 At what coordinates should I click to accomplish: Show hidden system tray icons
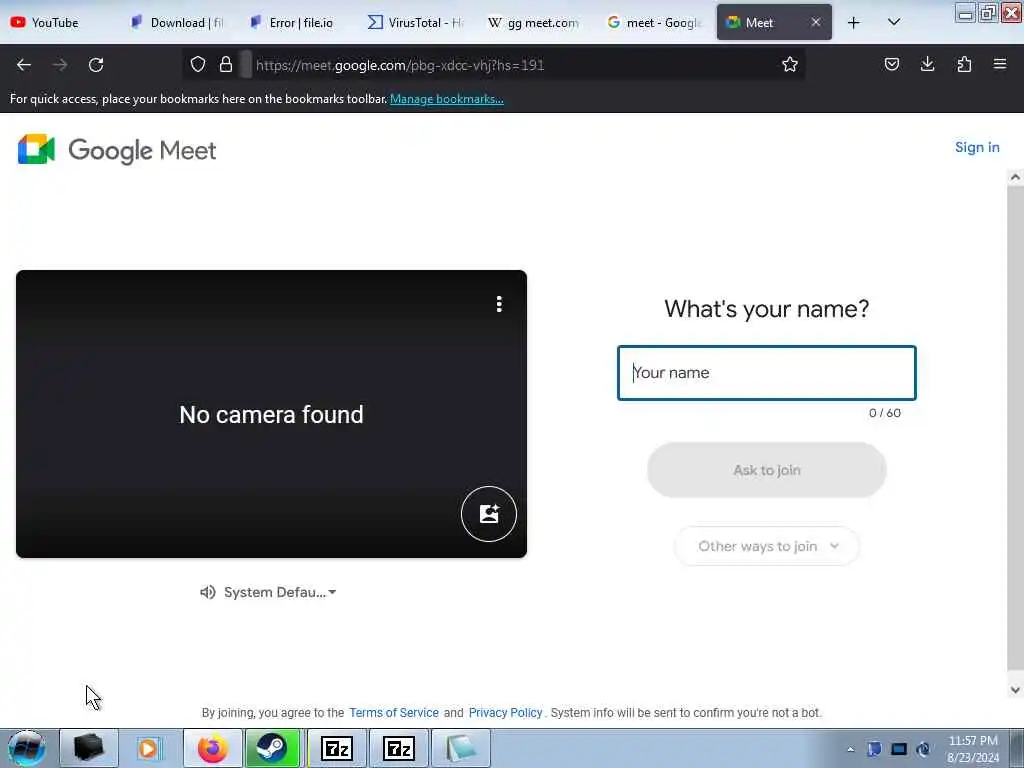click(x=850, y=749)
